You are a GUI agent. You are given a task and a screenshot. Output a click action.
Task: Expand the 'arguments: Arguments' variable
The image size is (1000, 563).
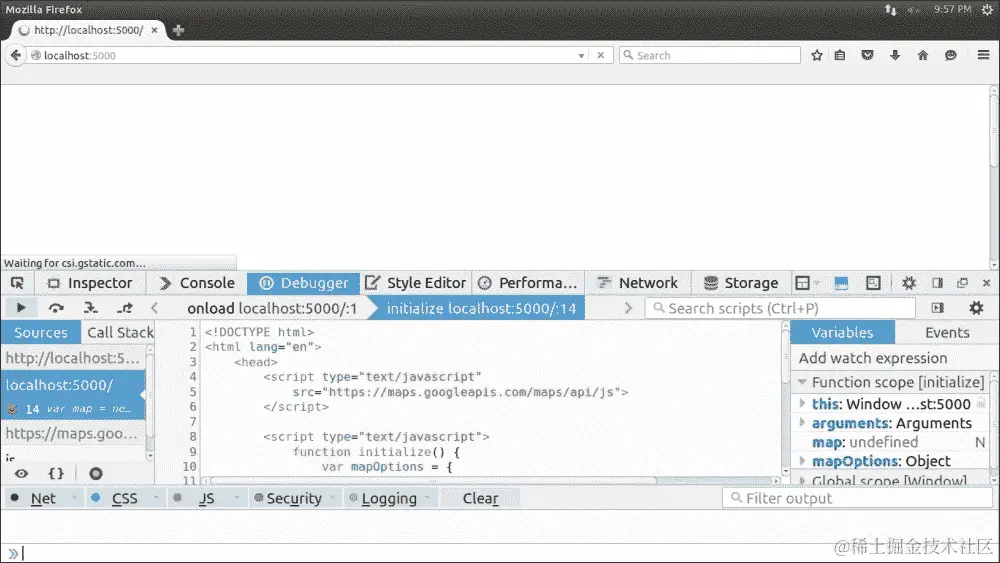[x=802, y=423]
